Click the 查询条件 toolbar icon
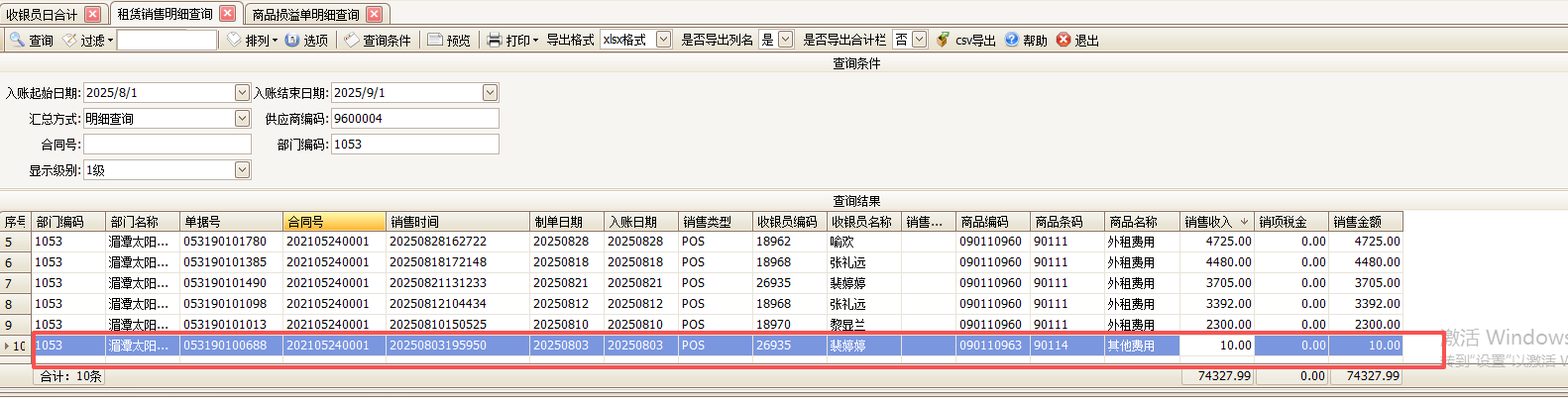Viewport: 1568px width, 398px height. 351,40
